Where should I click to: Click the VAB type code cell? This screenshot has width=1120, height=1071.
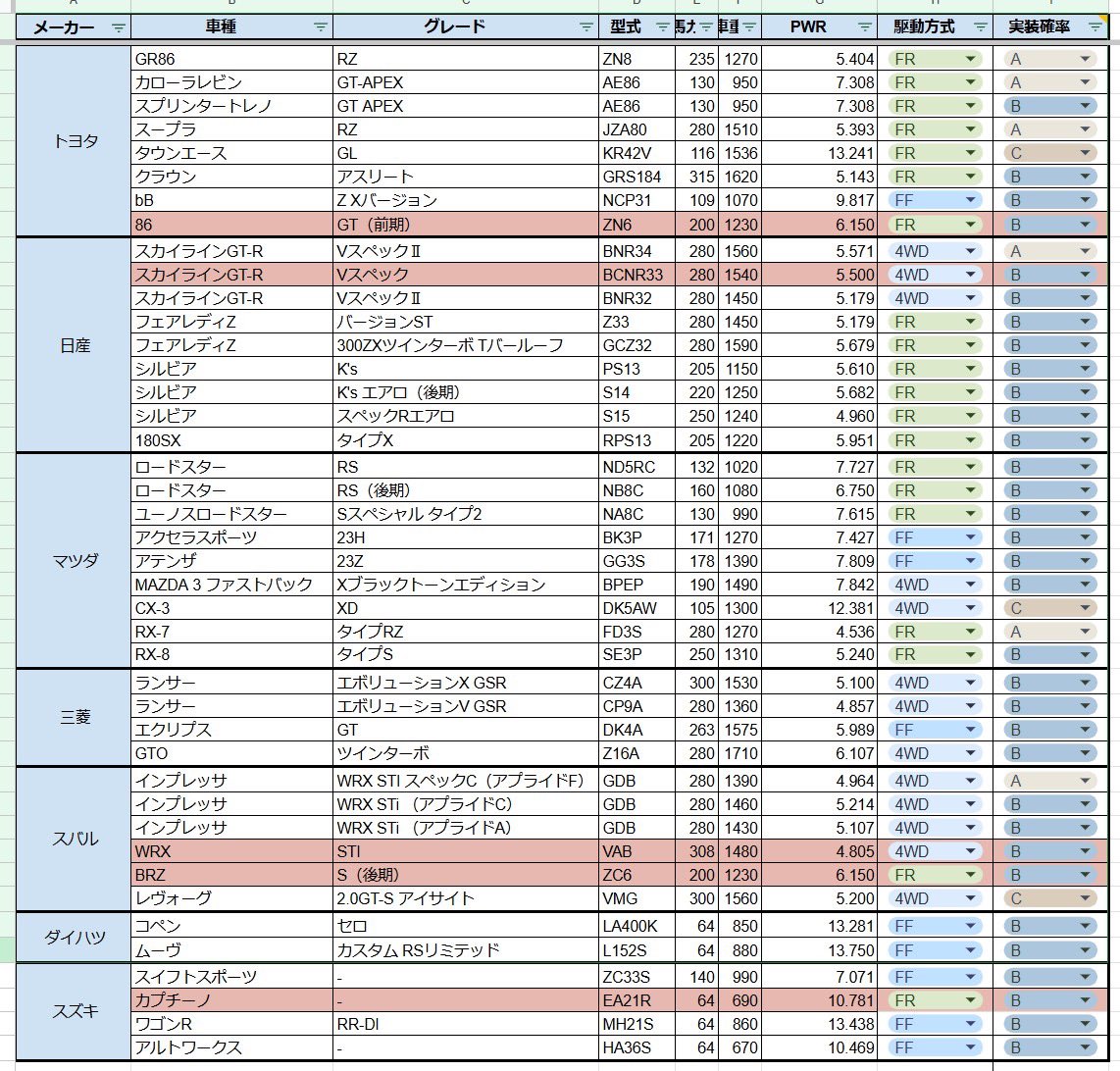point(637,851)
